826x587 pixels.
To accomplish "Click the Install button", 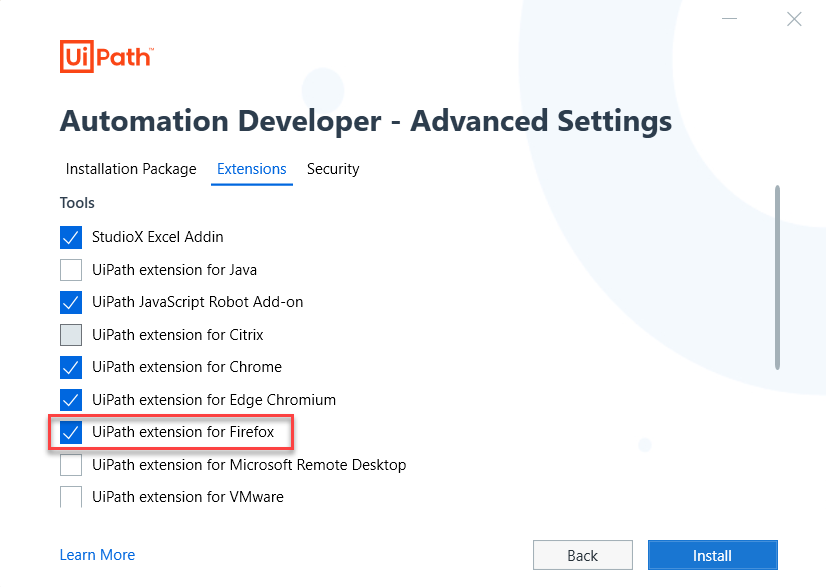I will 712,554.
